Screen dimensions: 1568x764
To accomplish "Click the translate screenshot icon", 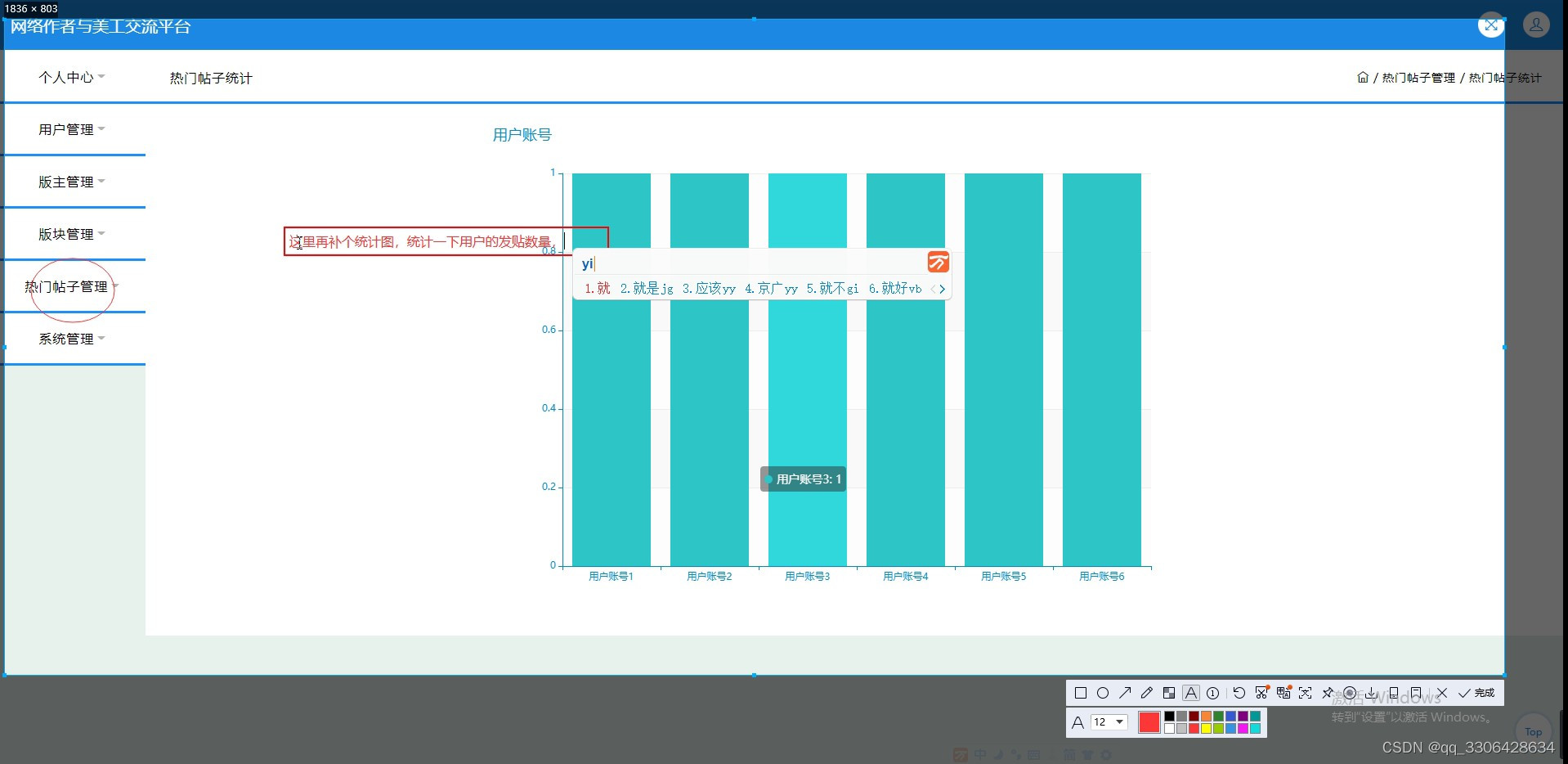I will [x=1284, y=693].
